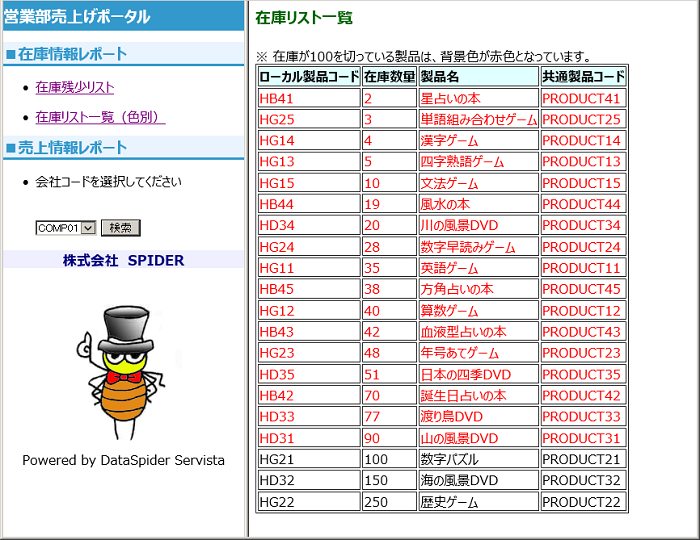Screen dimensions: 700x540
Task: Click the PRODUCT32 common code cell
Action: pyautogui.click(x=583, y=481)
